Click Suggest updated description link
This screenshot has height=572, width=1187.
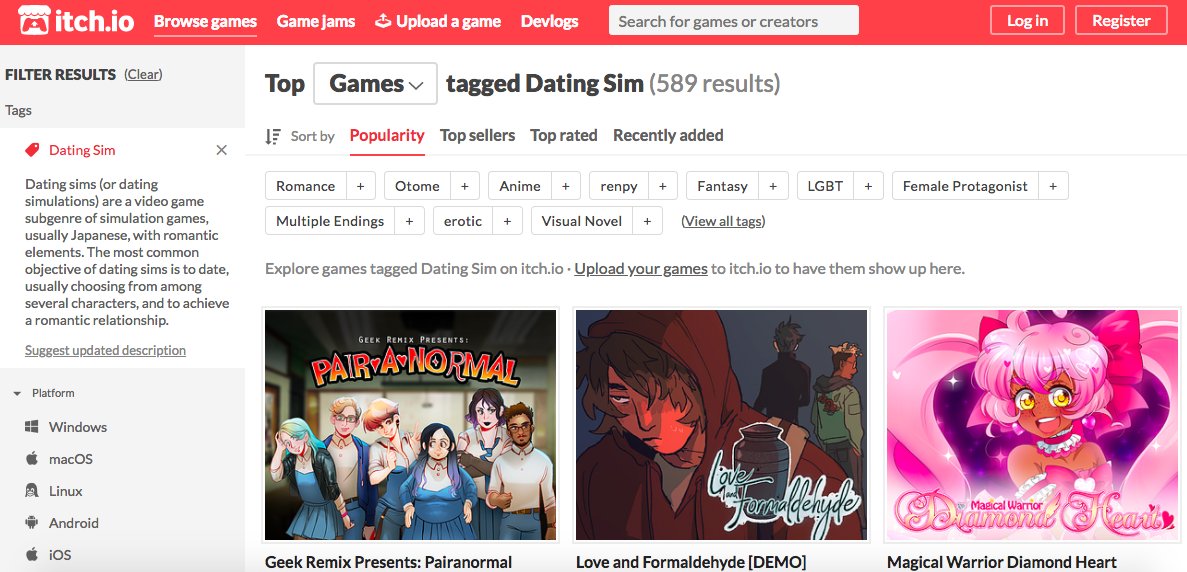(105, 350)
